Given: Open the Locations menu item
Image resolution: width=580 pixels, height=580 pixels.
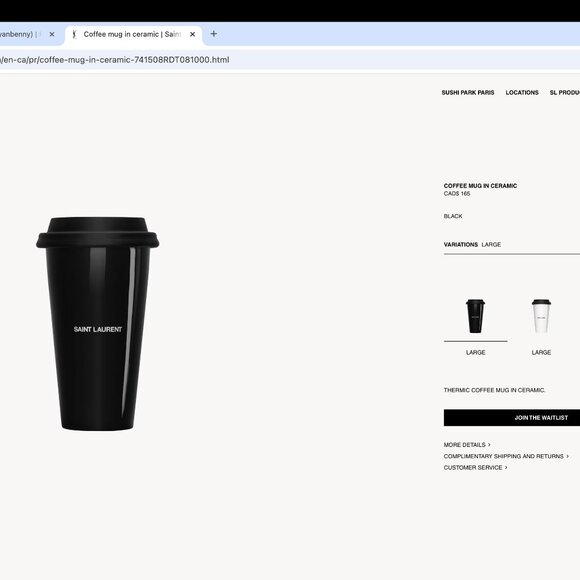Looking at the screenshot, I should [x=522, y=92].
